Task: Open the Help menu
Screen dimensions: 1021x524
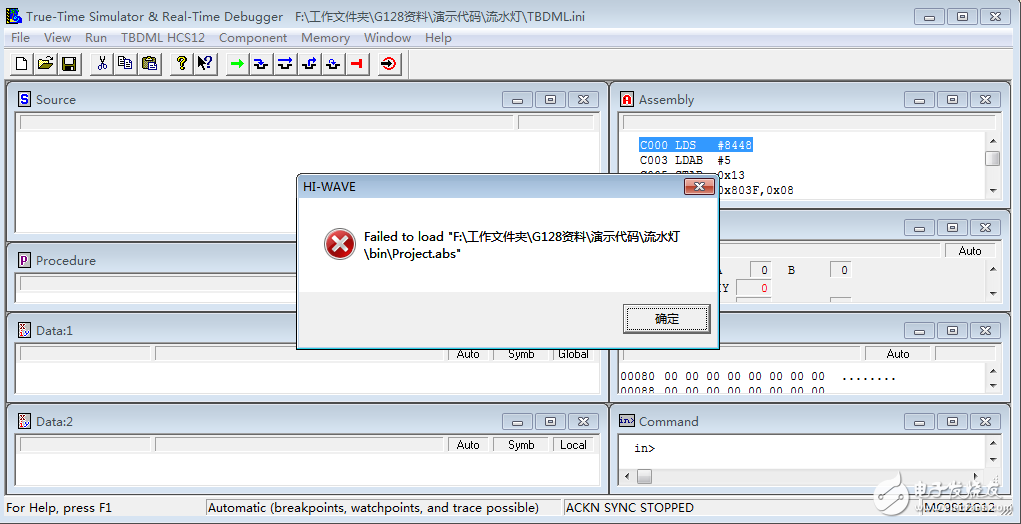Action: (x=438, y=38)
